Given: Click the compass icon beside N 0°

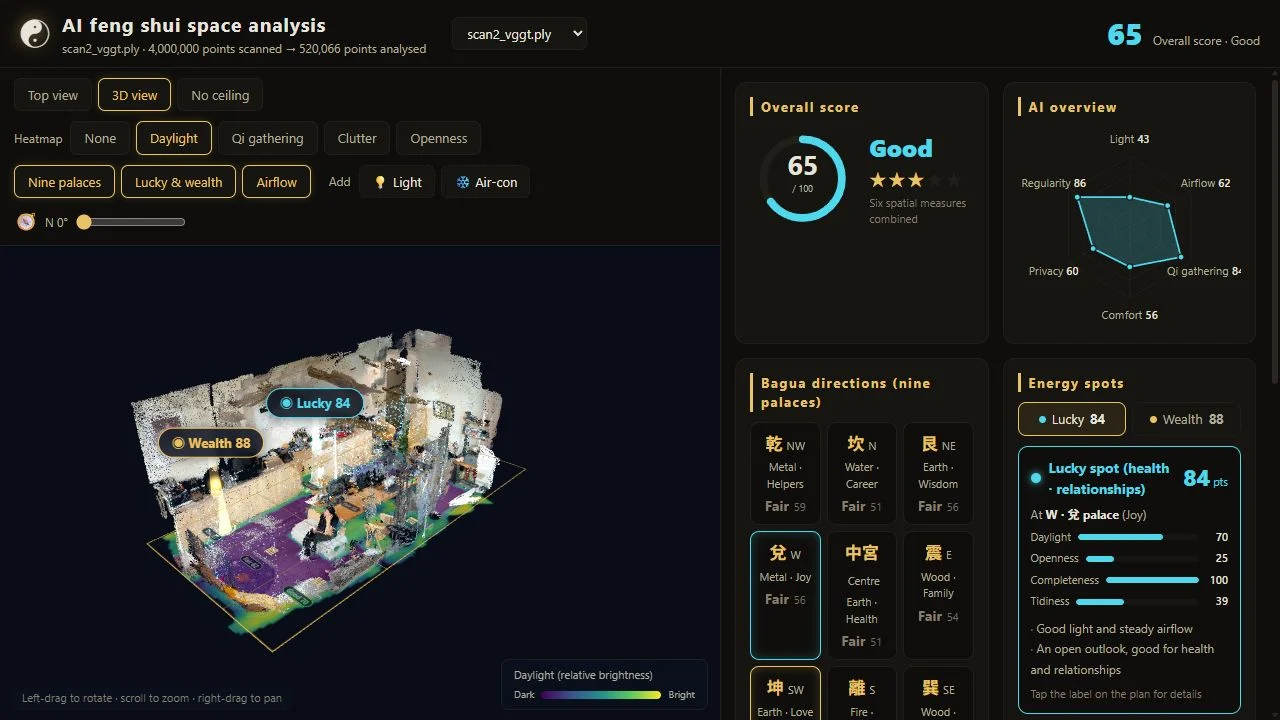Looking at the screenshot, I should tap(26, 222).
